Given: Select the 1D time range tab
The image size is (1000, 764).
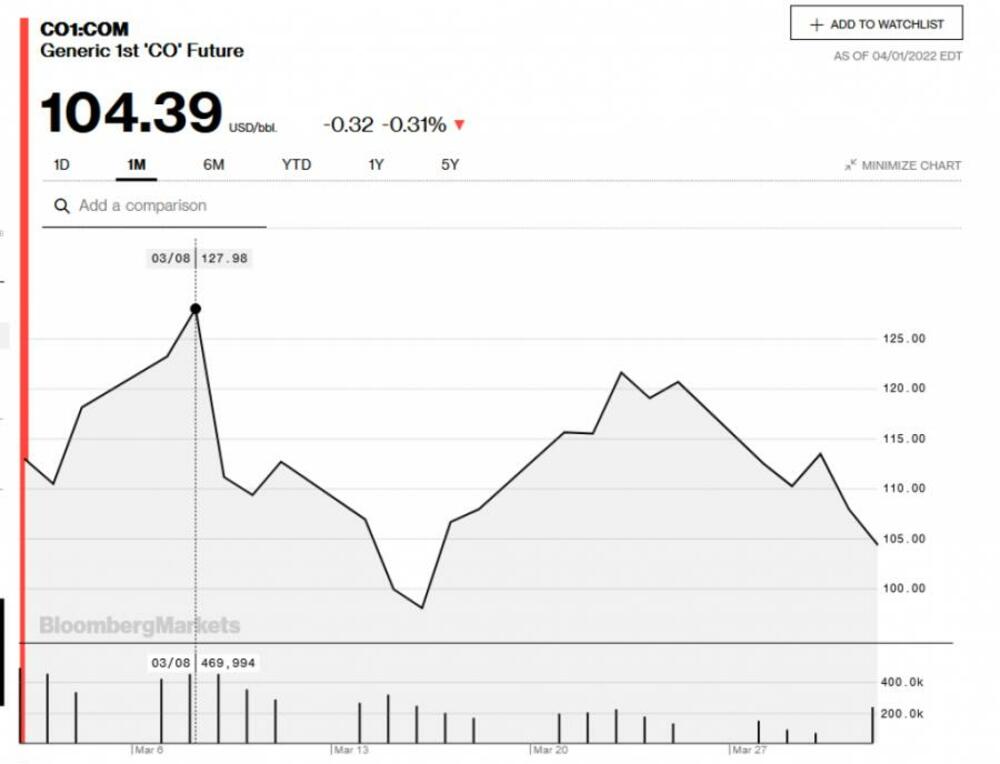Looking at the screenshot, I should click(x=61, y=165).
